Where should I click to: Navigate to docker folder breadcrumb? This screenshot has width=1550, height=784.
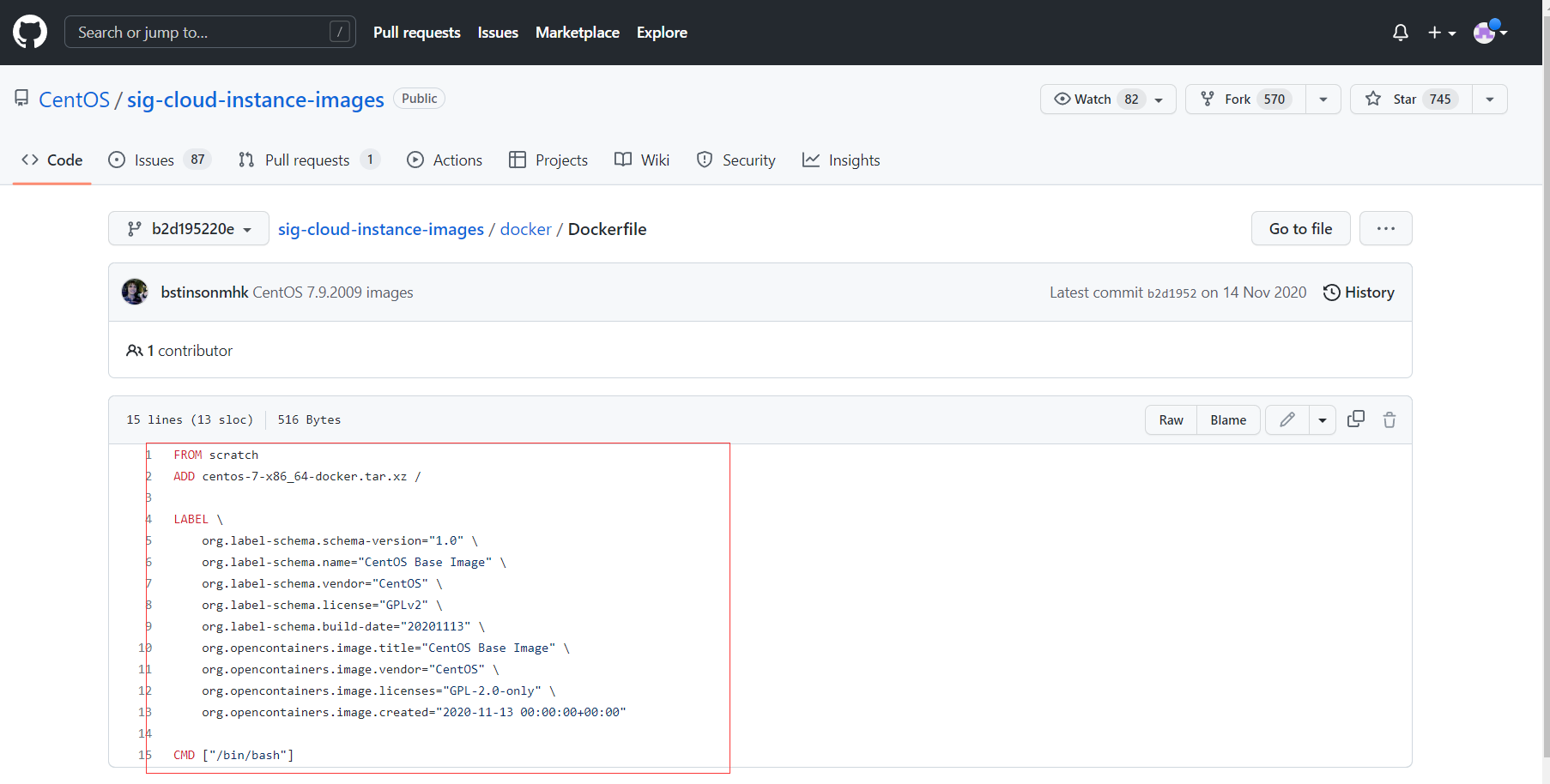click(526, 229)
